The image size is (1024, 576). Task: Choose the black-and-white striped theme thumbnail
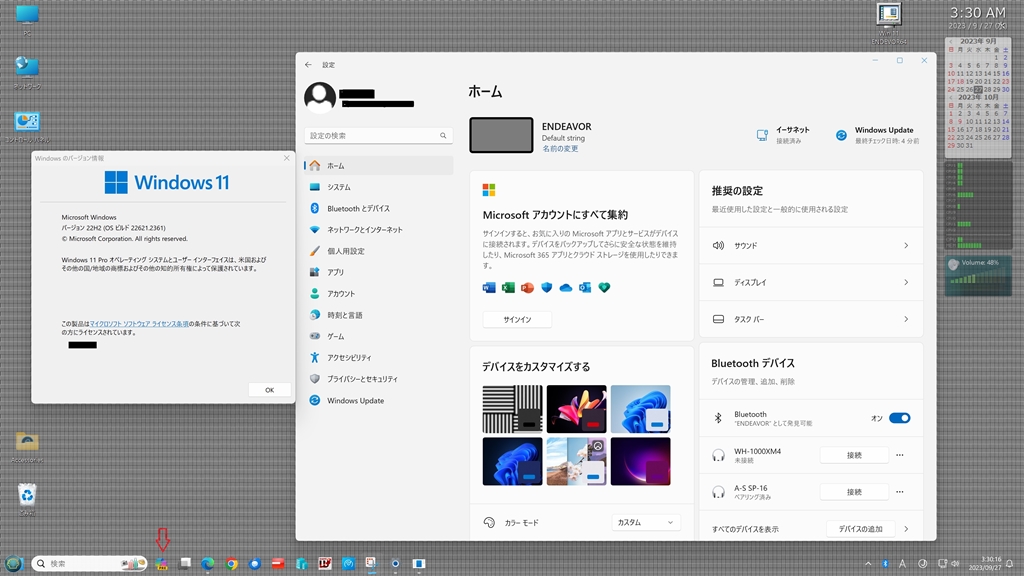tap(512, 408)
